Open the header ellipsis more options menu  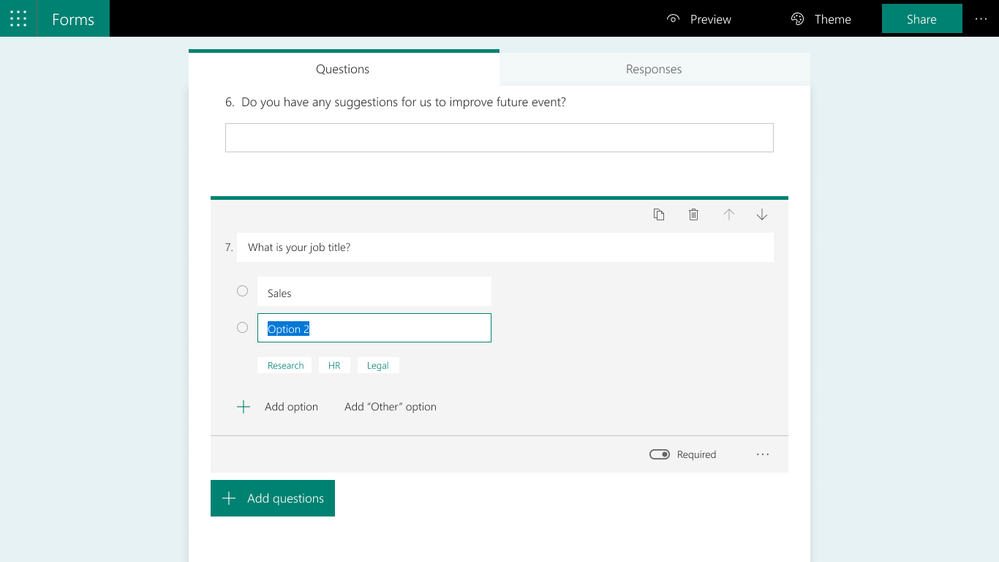point(981,19)
